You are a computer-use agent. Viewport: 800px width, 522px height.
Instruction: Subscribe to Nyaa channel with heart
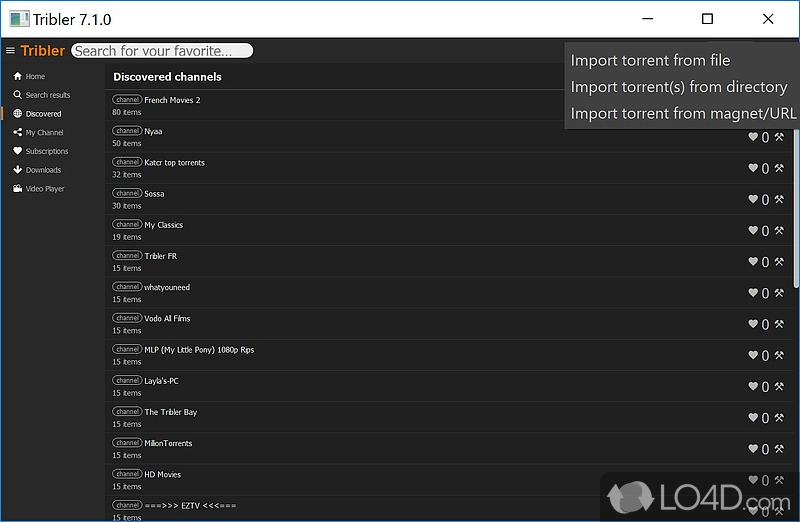click(x=753, y=138)
